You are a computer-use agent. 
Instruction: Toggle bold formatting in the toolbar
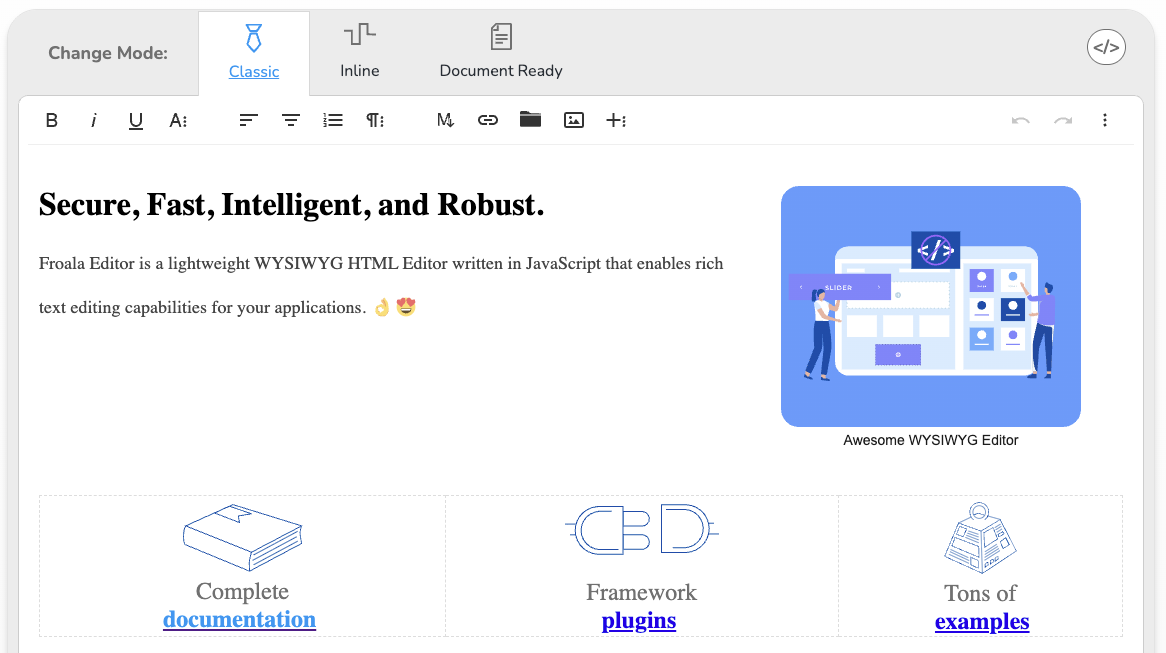coord(52,120)
